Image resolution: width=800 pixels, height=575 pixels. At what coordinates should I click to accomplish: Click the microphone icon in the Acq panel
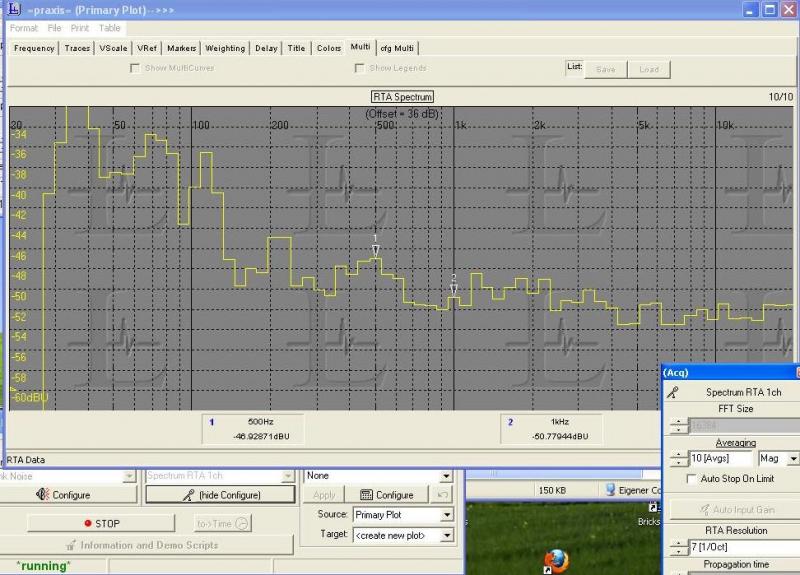point(673,393)
